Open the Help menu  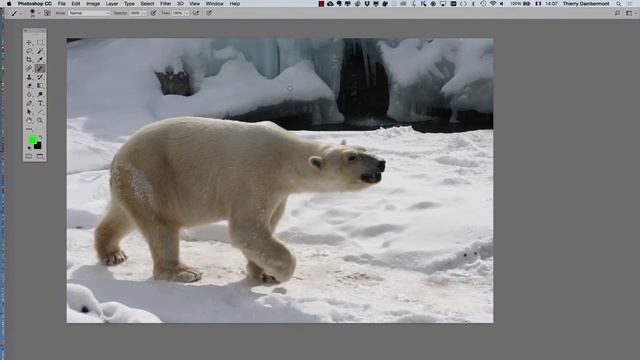click(x=235, y=4)
